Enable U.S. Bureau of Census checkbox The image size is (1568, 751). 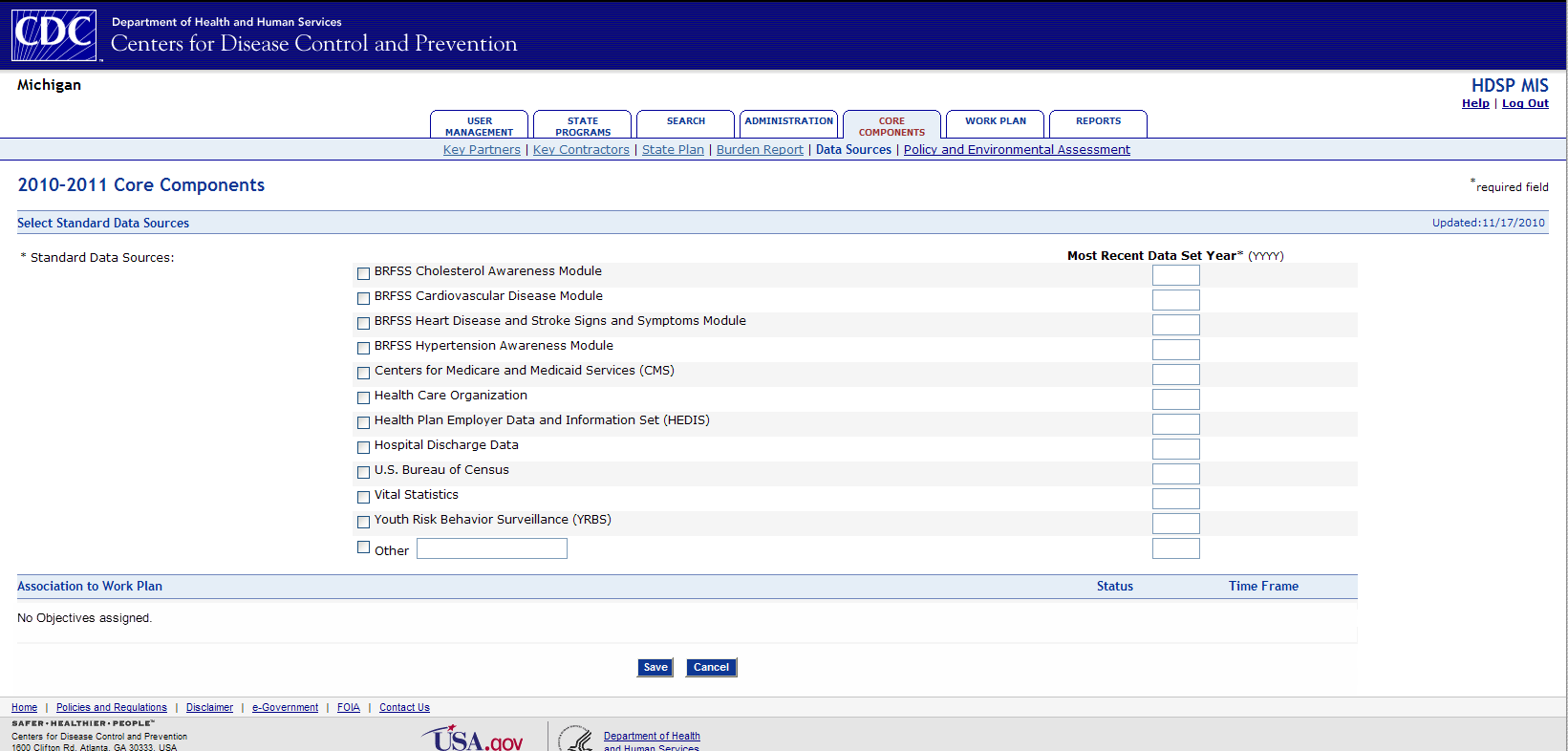(x=363, y=472)
